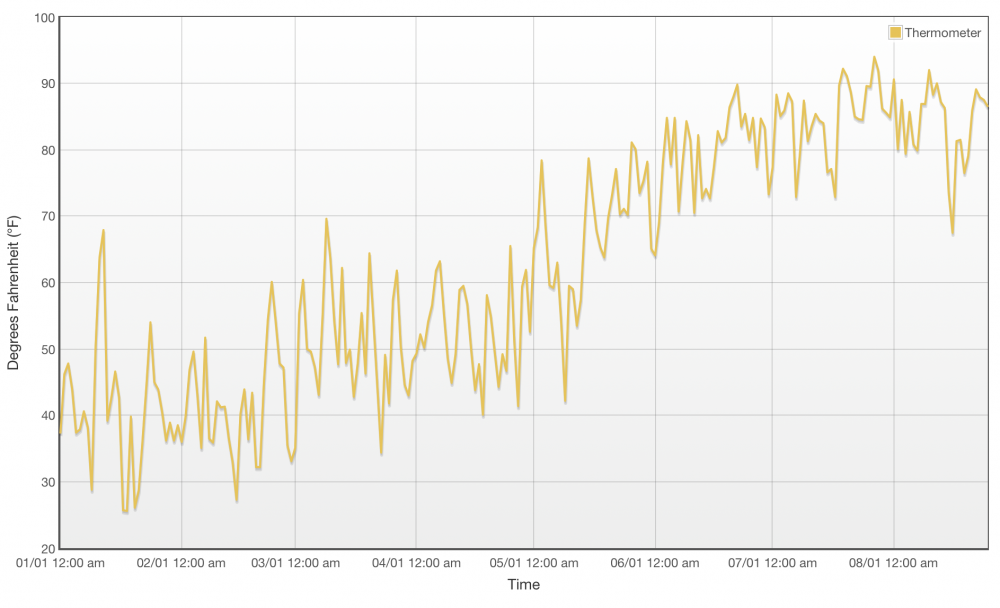Click the 30 value on y-axis
The image size is (1000, 608).
click(48, 482)
